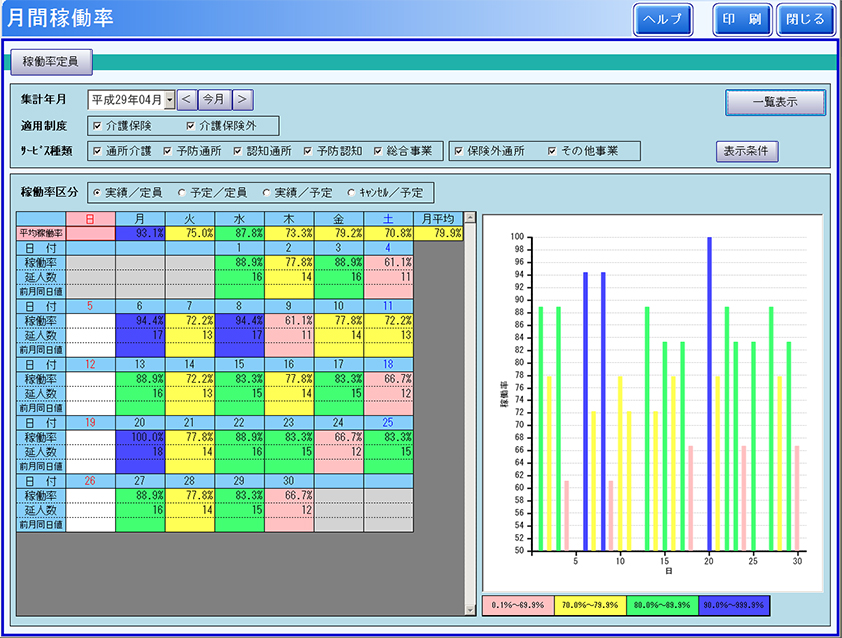This screenshot has height=638, width=842.
Task: Click the 平均稼働率 row label
Action: [x=41, y=233]
